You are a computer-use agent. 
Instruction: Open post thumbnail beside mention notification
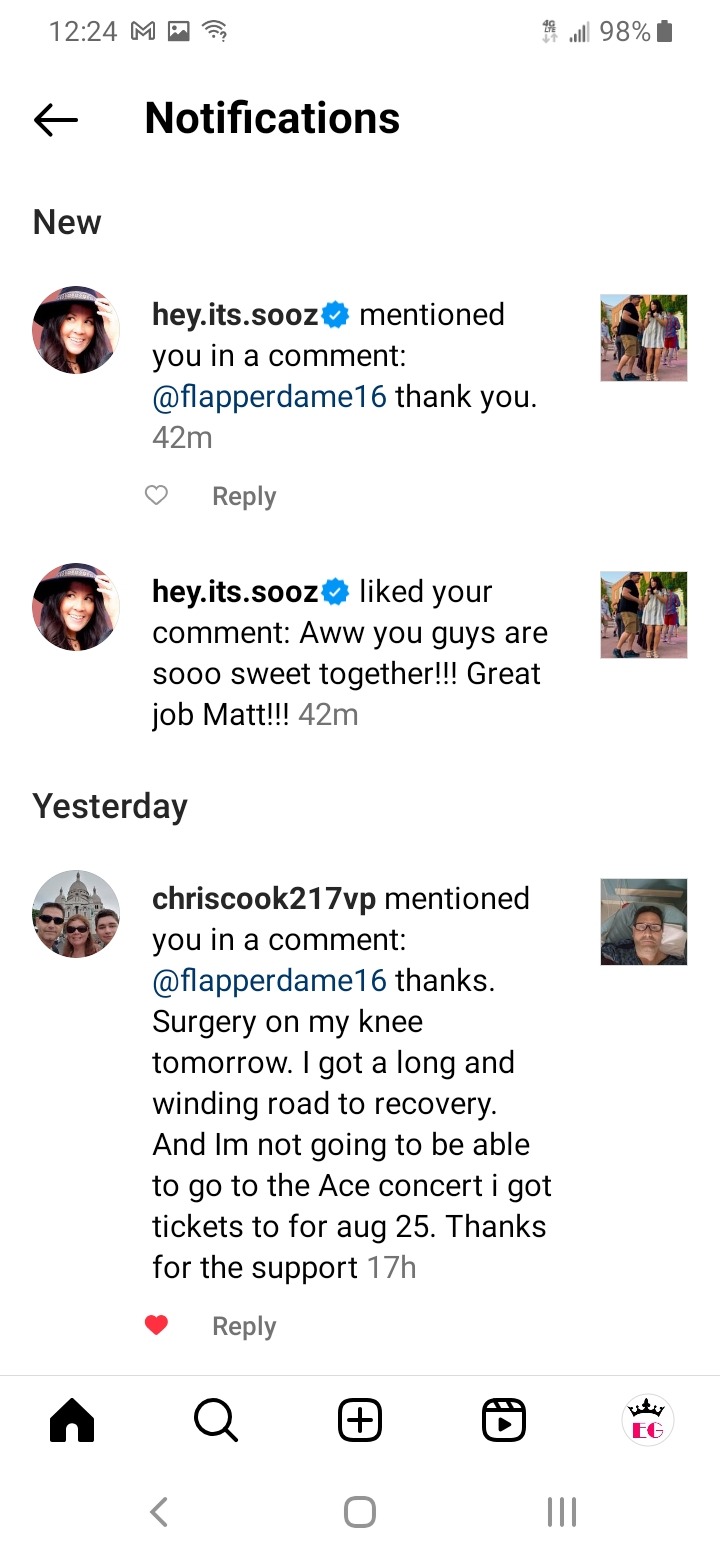[x=644, y=338]
